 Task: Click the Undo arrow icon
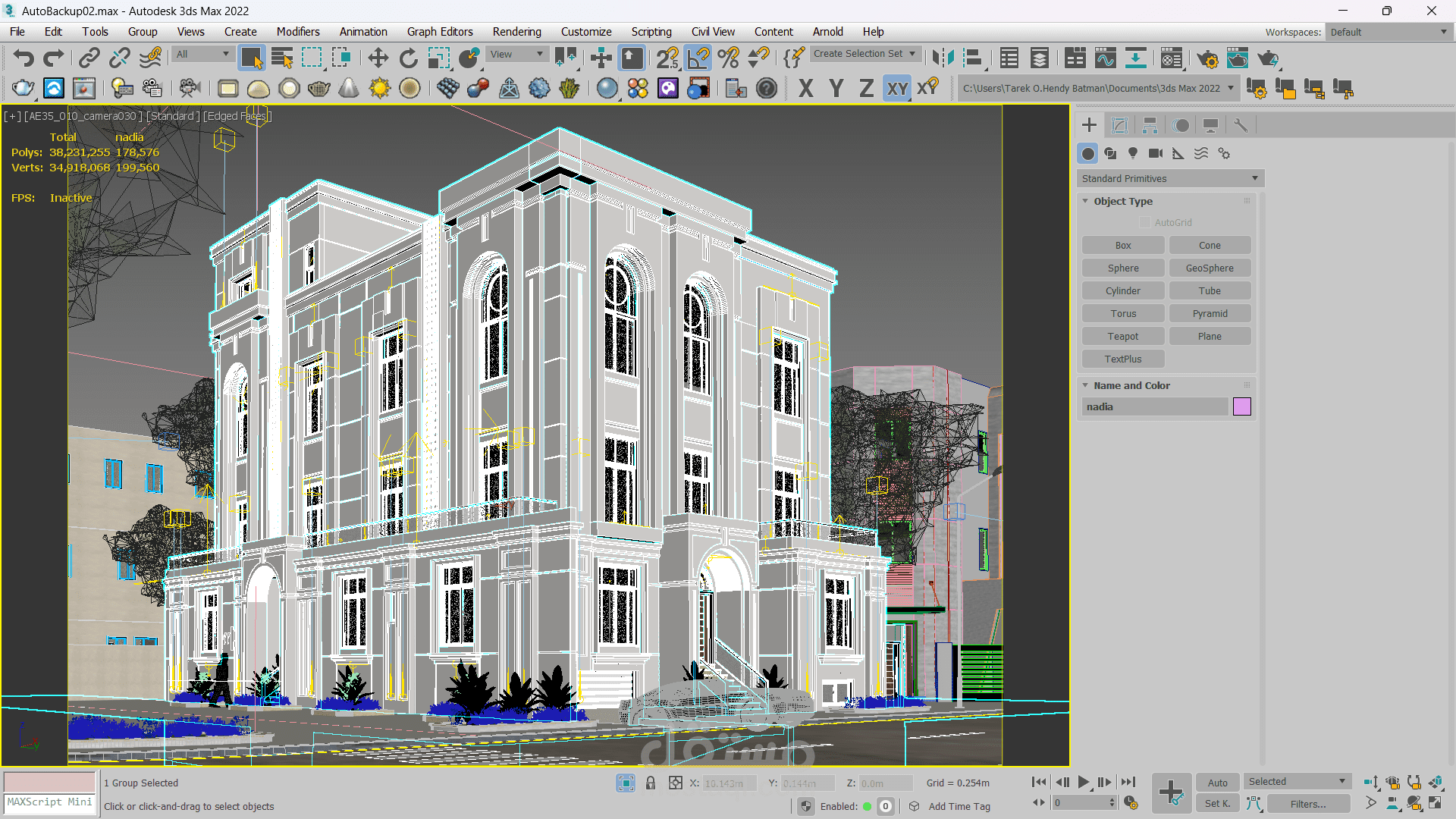(x=24, y=58)
